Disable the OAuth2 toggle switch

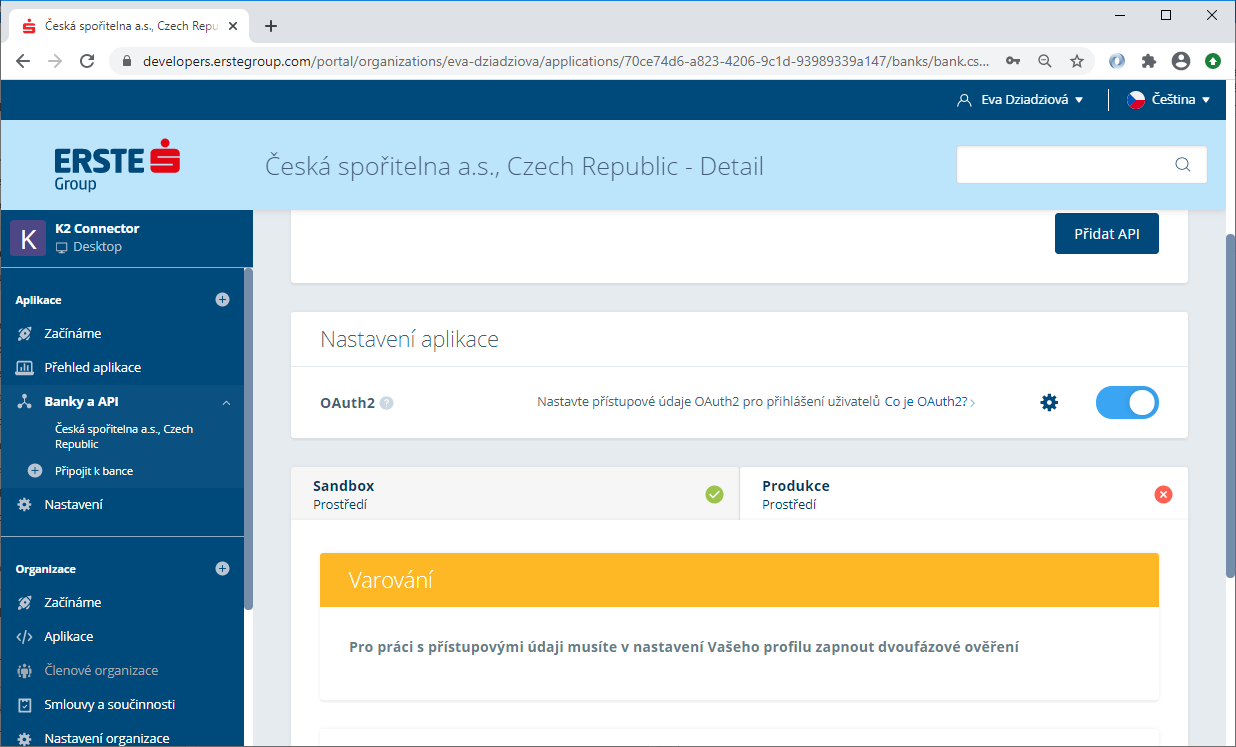coord(1127,403)
